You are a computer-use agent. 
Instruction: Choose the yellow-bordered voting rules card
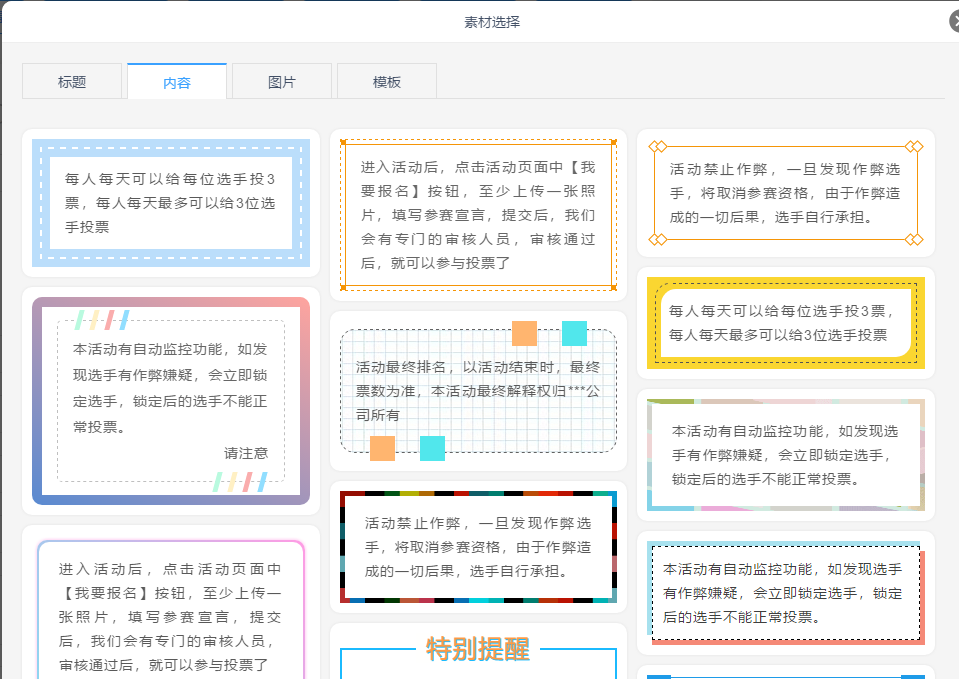click(786, 323)
